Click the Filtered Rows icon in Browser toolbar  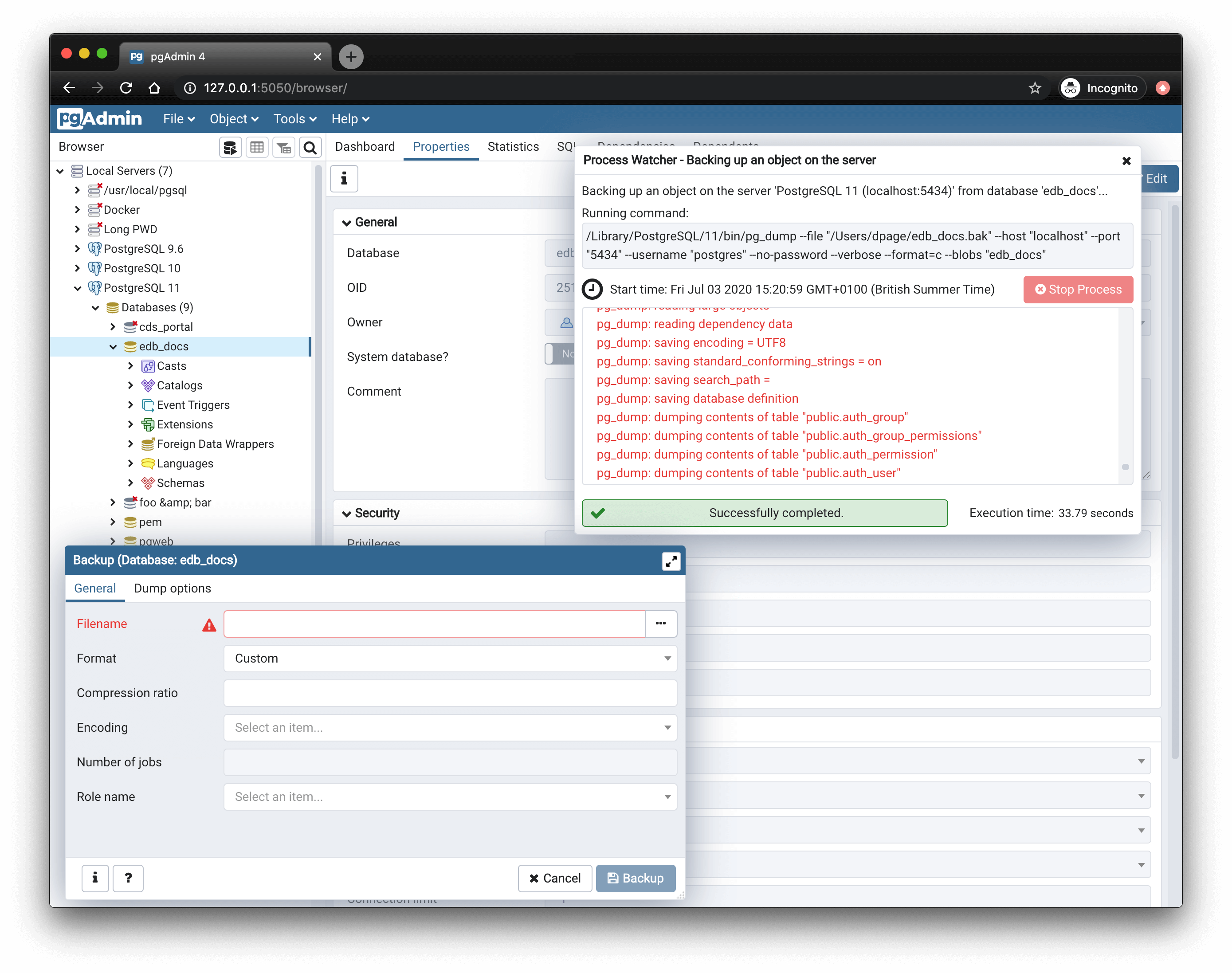(x=284, y=148)
